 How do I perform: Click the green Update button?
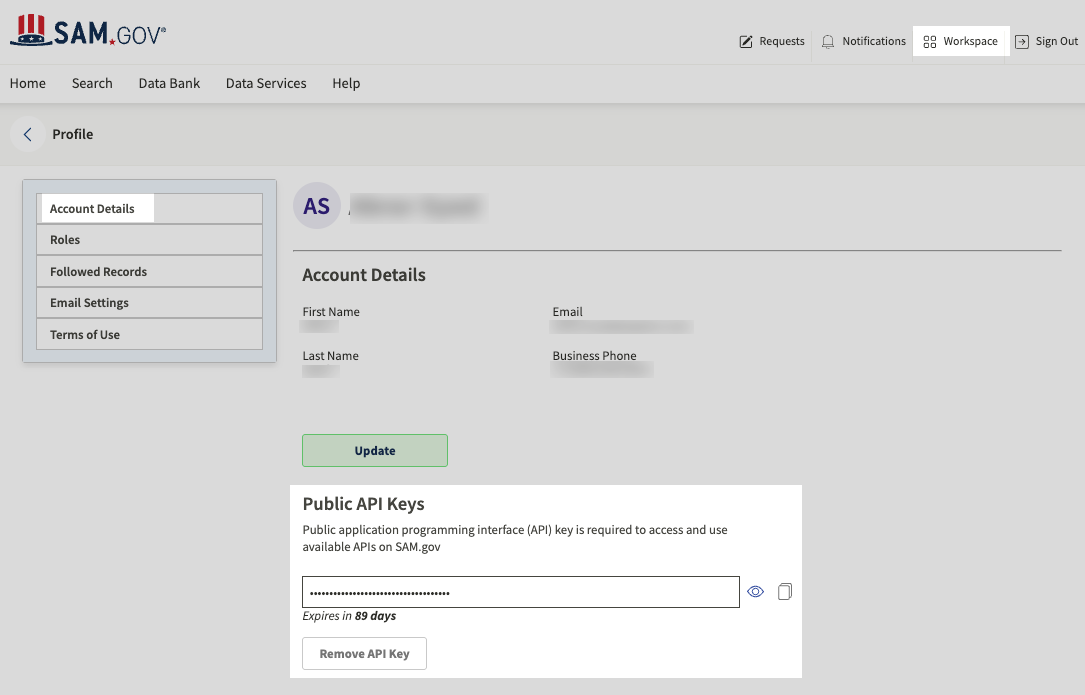tap(375, 451)
